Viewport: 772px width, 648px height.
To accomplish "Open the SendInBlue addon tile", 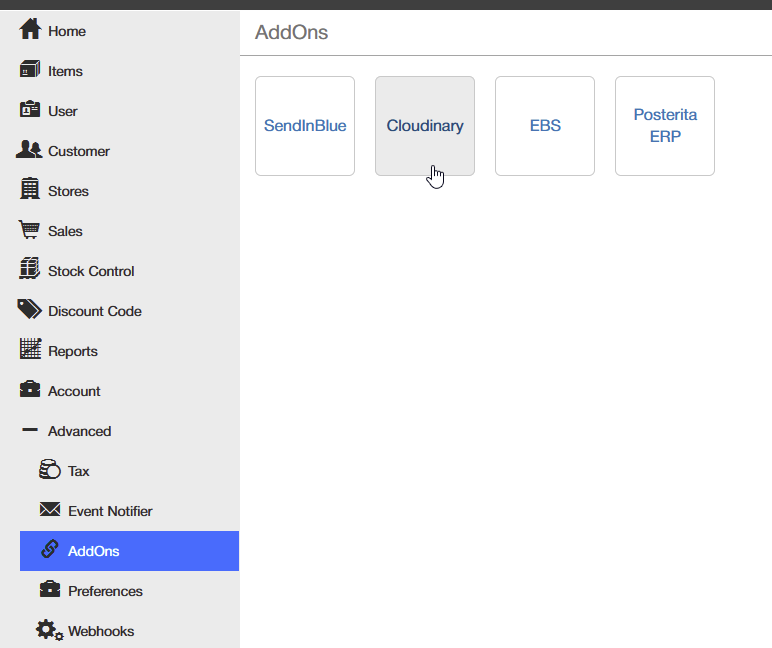I will coord(305,126).
